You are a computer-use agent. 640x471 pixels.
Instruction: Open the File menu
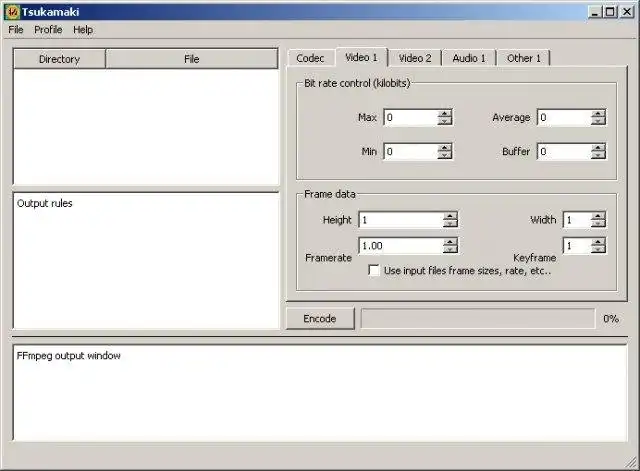(x=16, y=30)
